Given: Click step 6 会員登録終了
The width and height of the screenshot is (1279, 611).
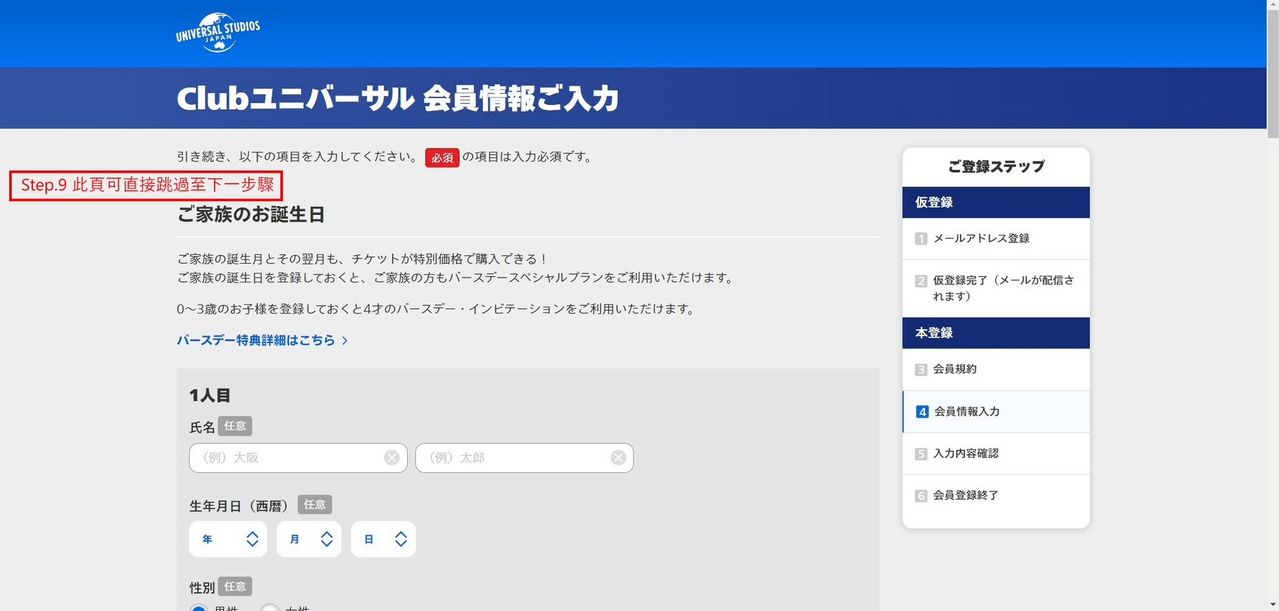Looking at the screenshot, I should 995,496.
